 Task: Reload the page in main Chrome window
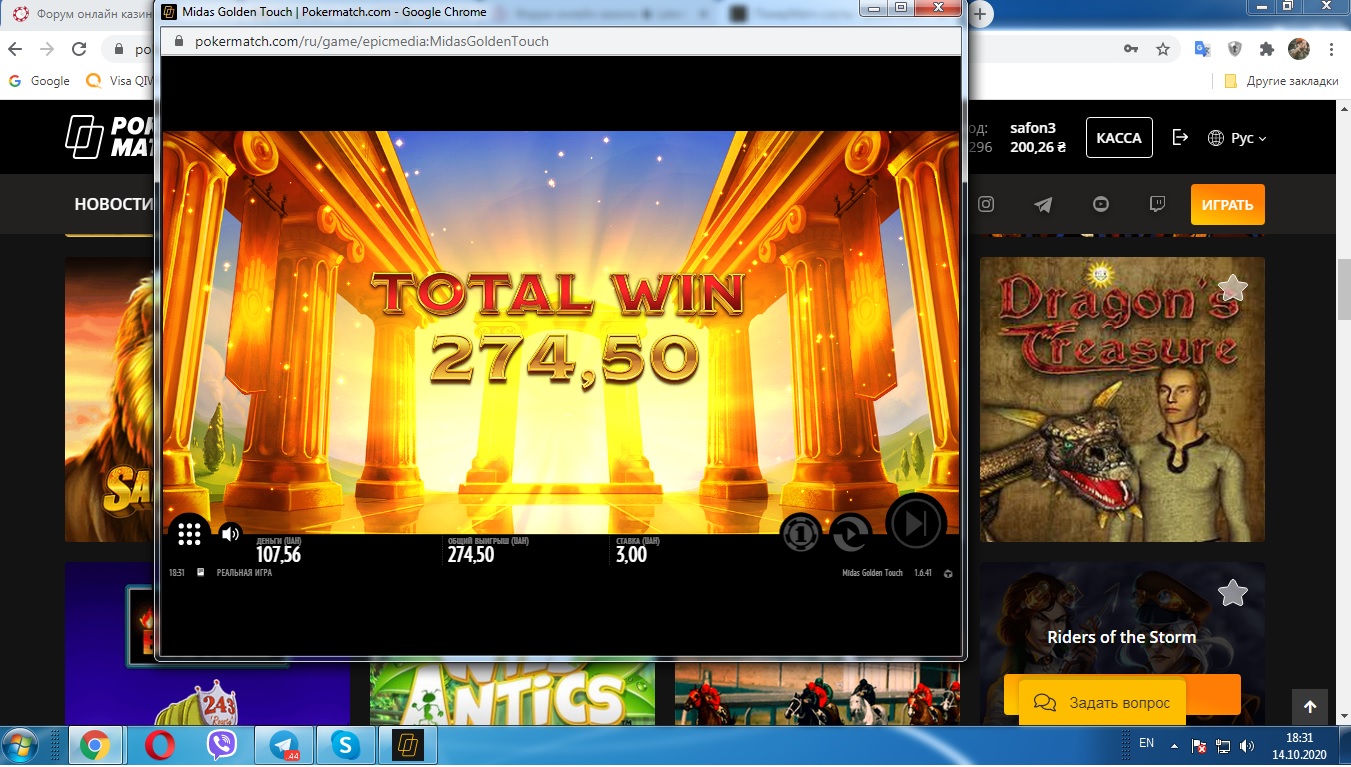[x=80, y=49]
